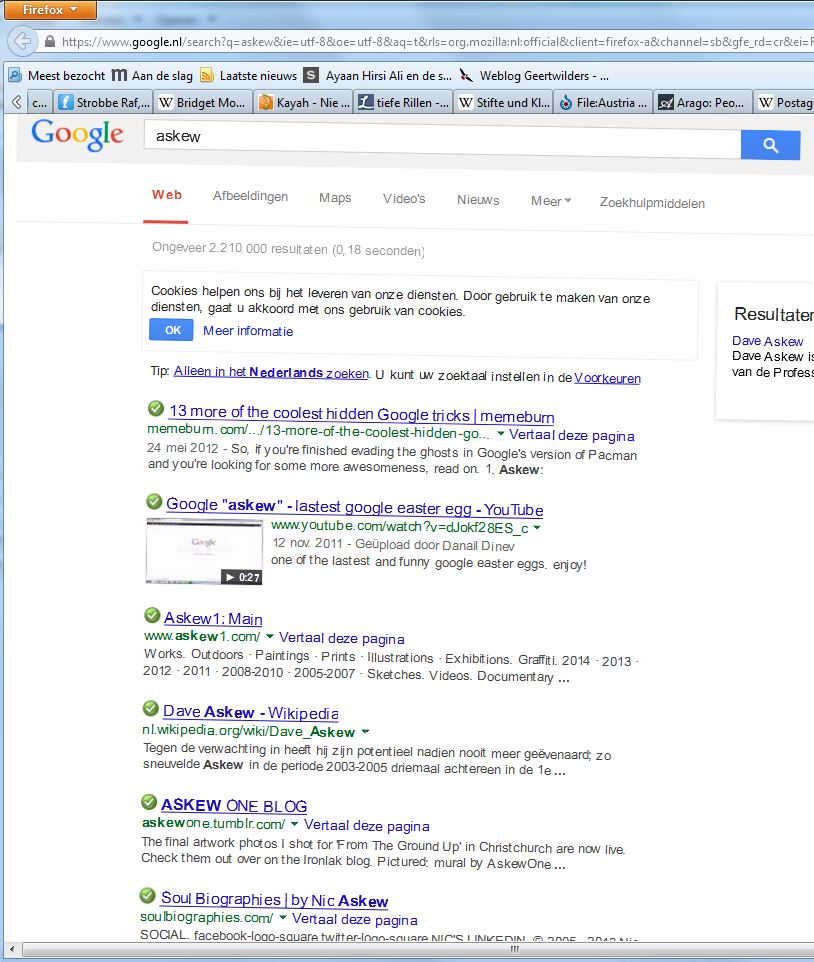
Task: Expand dropdown arrow after askewone.tumblr.com
Action: click(x=294, y=824)
